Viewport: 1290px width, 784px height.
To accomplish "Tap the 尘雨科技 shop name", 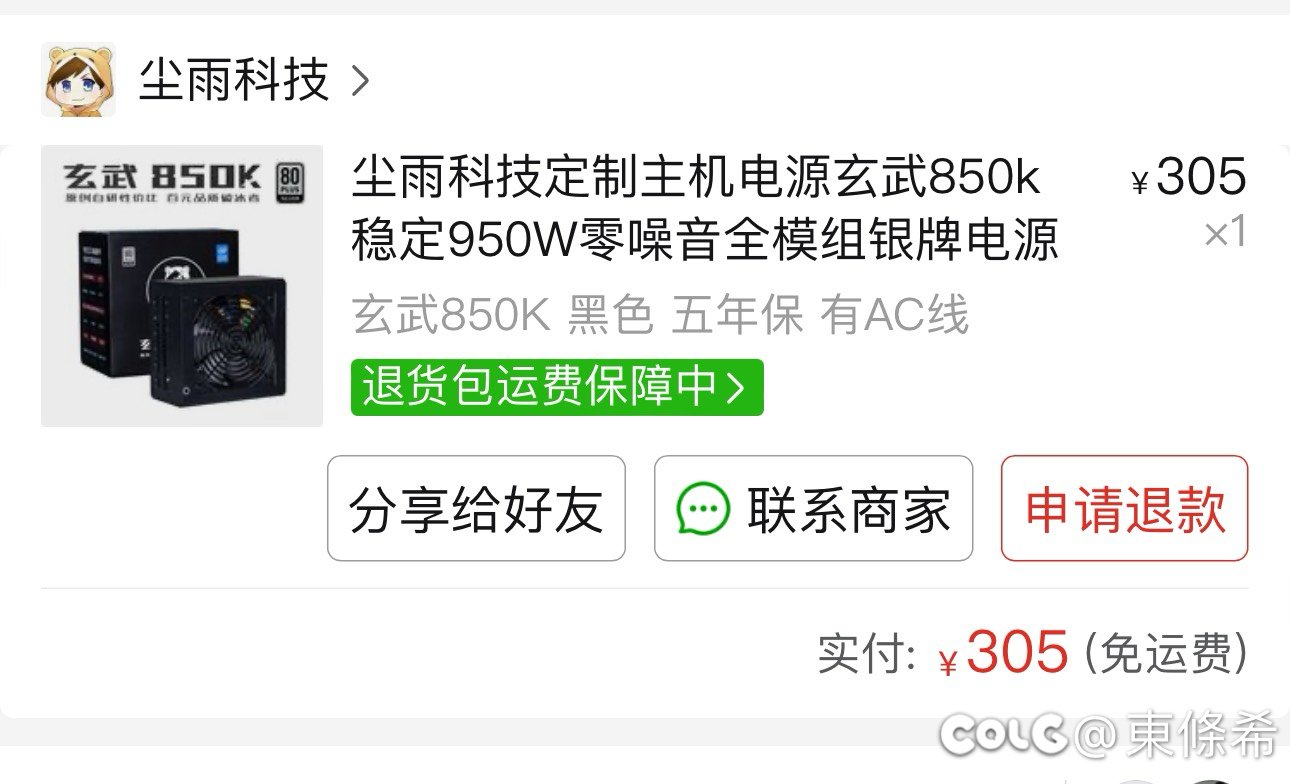I will point(234,80).
